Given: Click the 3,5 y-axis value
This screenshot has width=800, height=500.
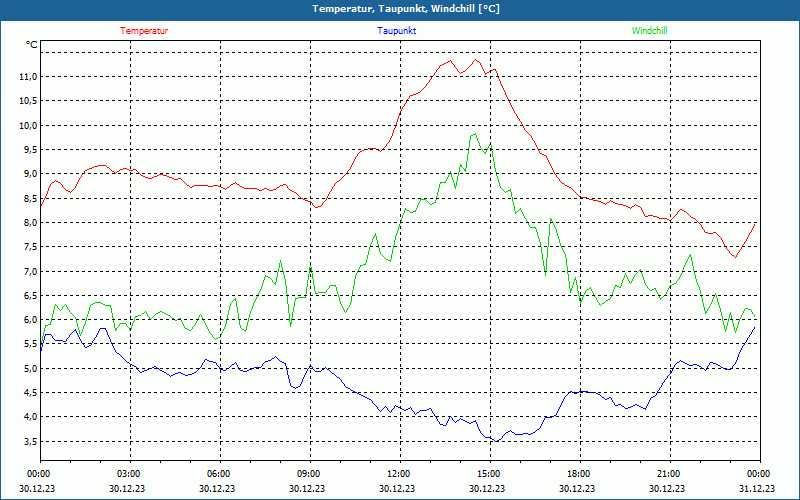Looking at the screenshot, I should (30, 441).
